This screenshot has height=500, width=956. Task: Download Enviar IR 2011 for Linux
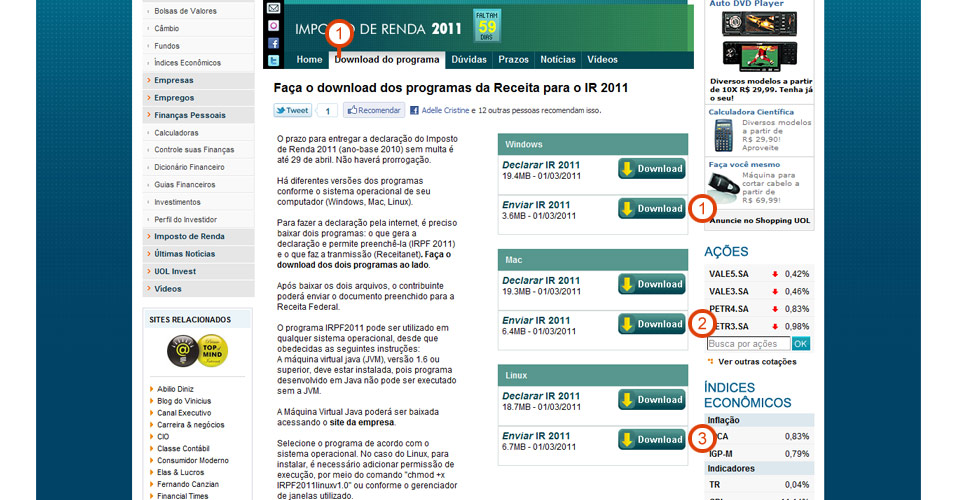pos(652,440)
